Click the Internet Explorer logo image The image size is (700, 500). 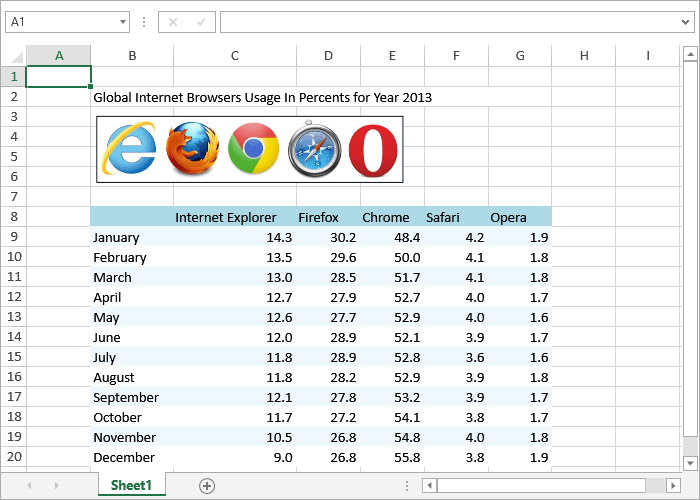coord(129,148)
